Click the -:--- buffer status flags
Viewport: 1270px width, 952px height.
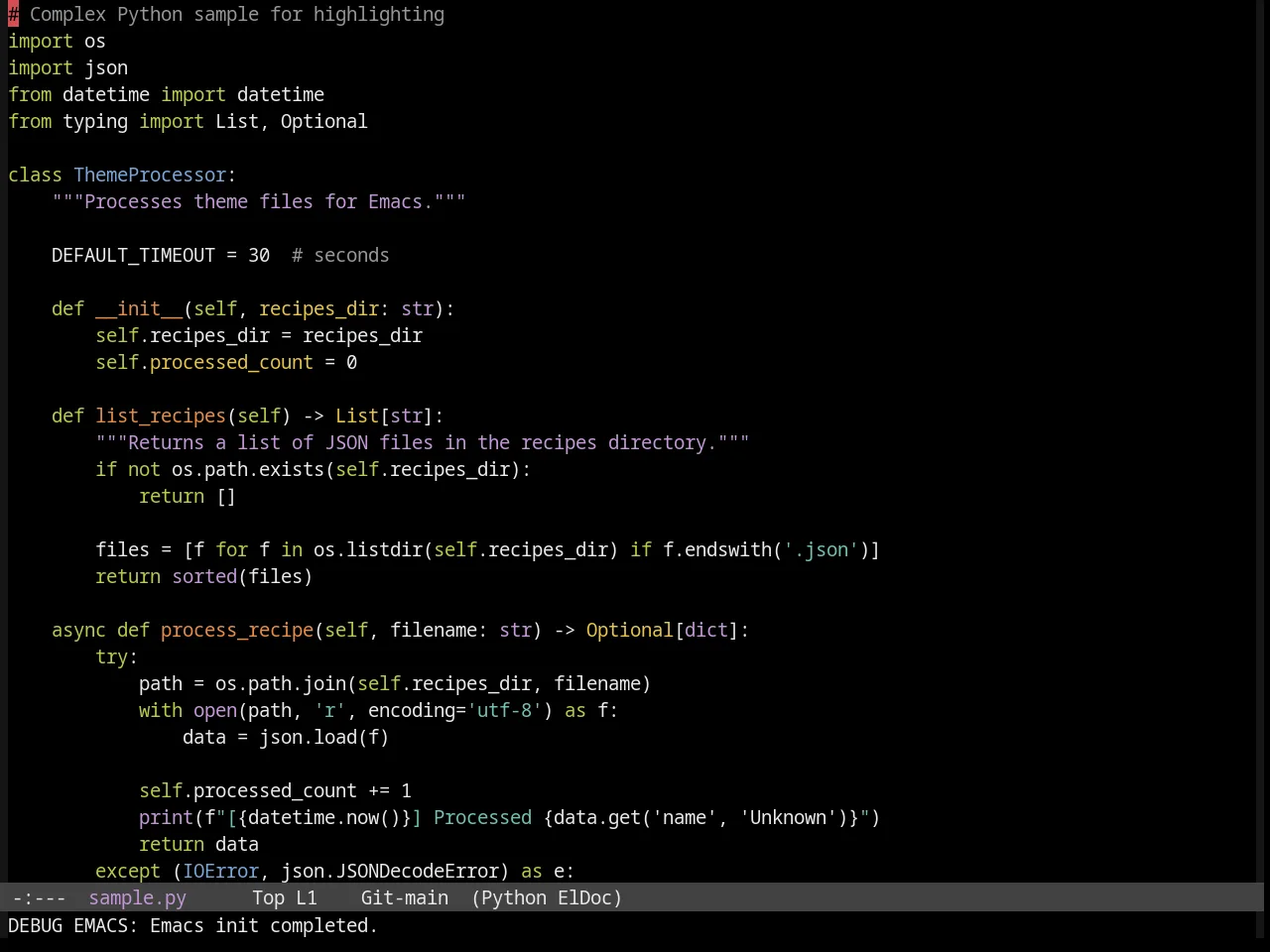click(x=39, y=897)
